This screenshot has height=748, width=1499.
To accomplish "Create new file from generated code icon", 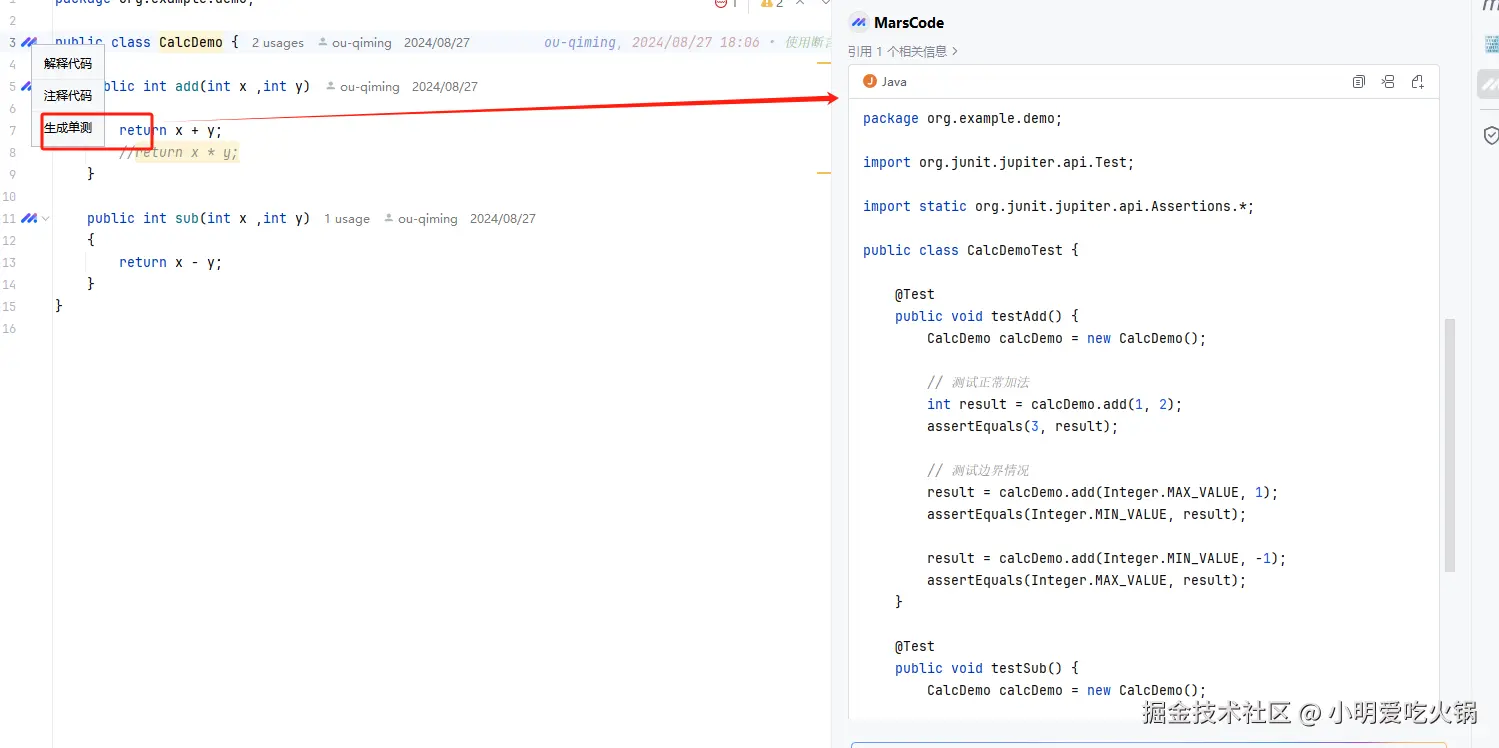I will pos(1417,82).
